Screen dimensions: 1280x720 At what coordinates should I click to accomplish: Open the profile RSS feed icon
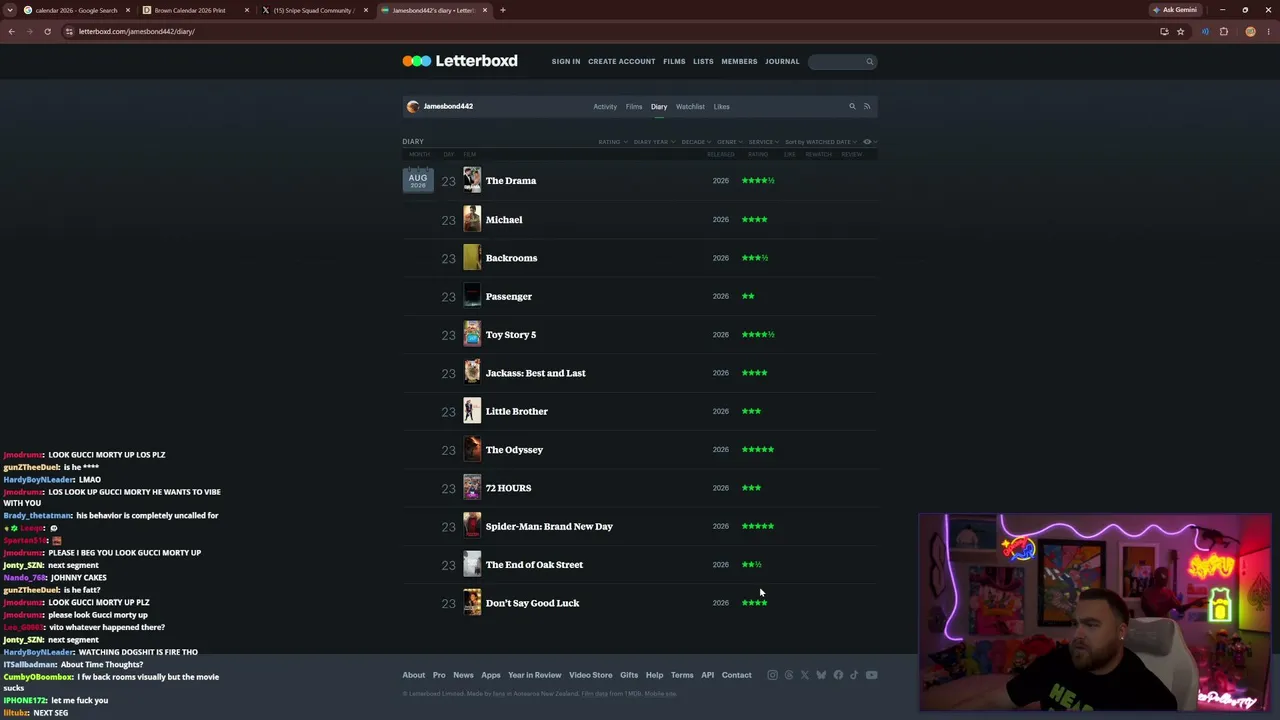(867, 106)
